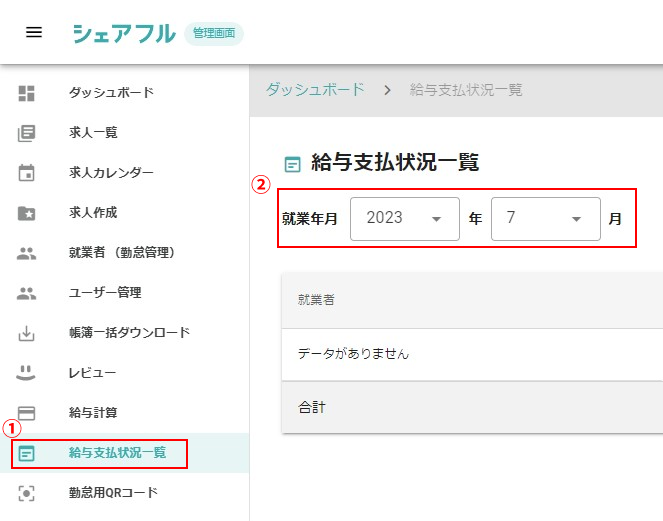Click the 帳簿一括ダウンロード download icon
Viewport: 663px width, 521px height.
point(27,333)
